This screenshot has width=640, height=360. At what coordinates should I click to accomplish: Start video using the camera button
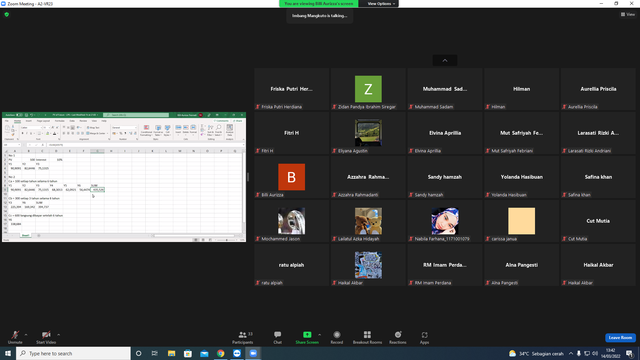(46, 337)
